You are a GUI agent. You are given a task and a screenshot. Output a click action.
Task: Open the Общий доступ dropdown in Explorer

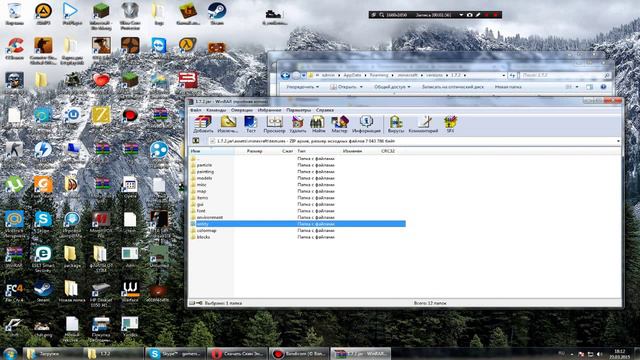pos(392,87)
